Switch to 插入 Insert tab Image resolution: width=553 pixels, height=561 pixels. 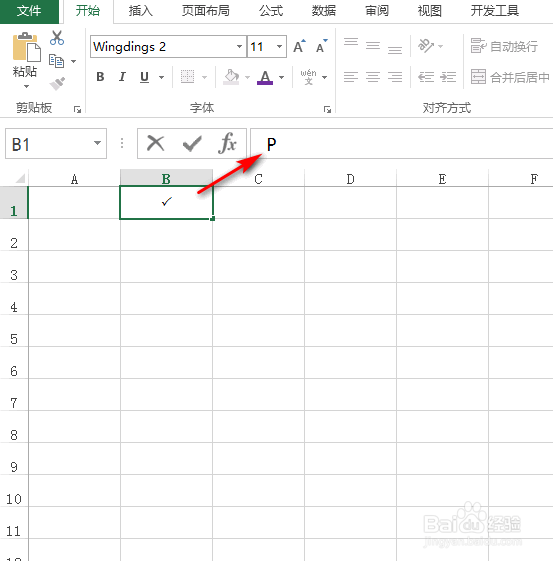click(x=141, y=11)
